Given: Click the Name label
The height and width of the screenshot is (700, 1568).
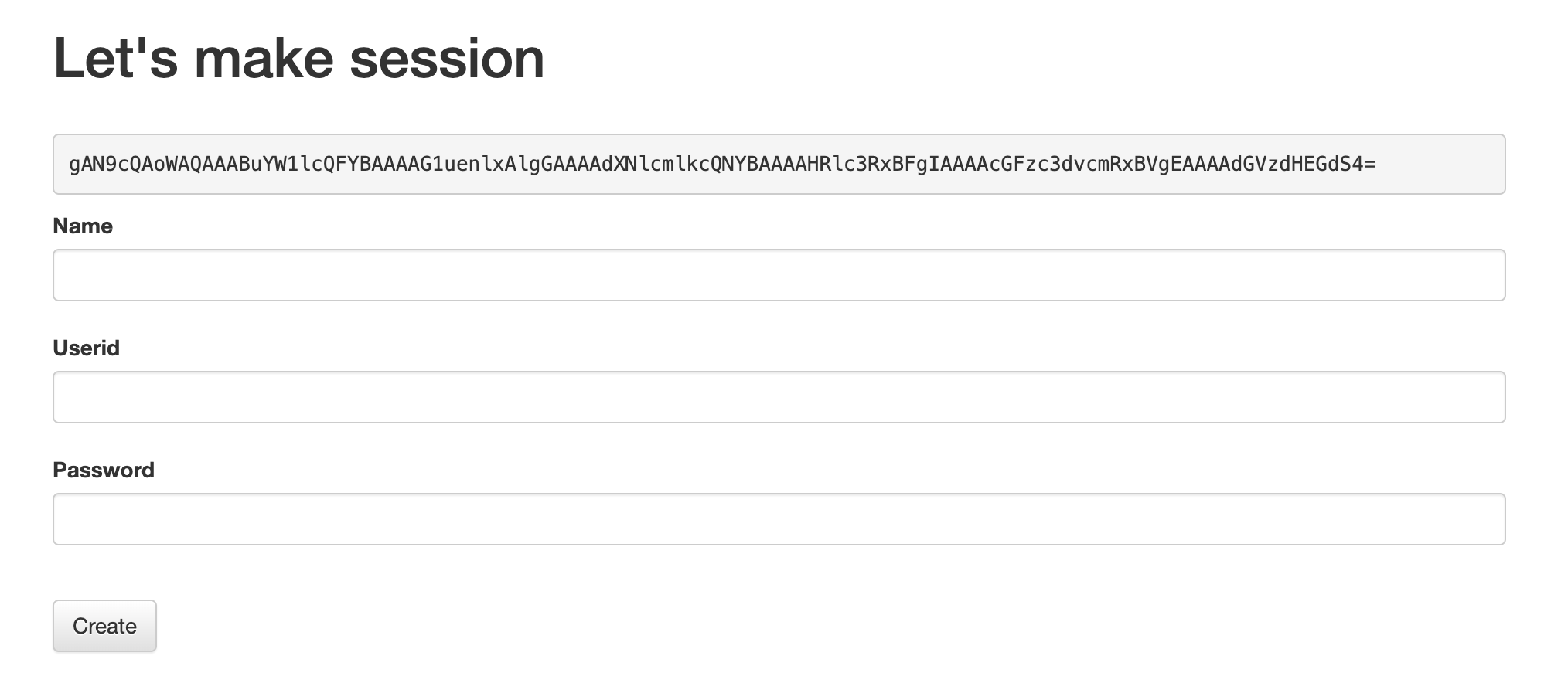Looking at the screenshot, I should coord(82,226).
